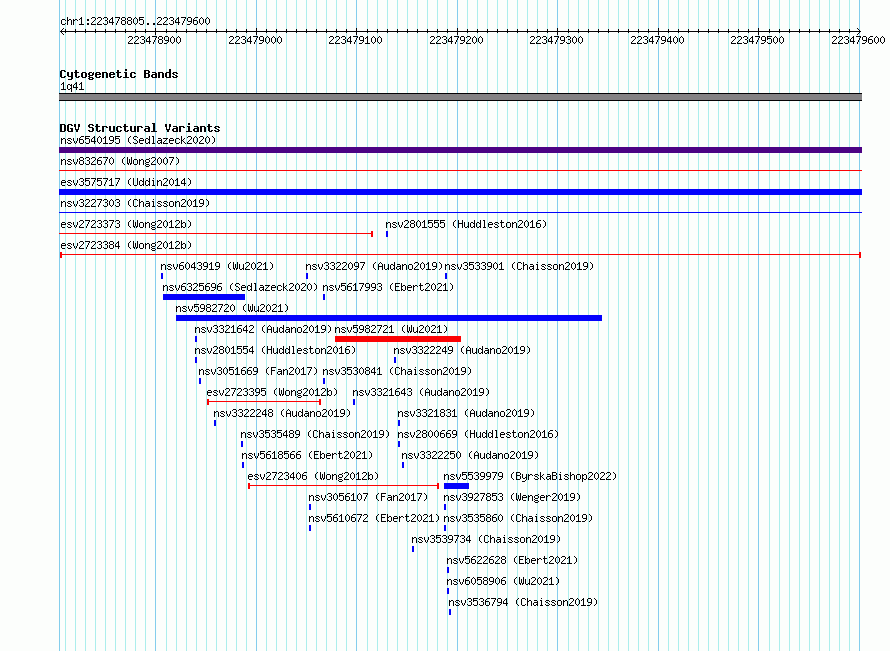Select the blue nsv5539979 variant bar

[456, 486]
